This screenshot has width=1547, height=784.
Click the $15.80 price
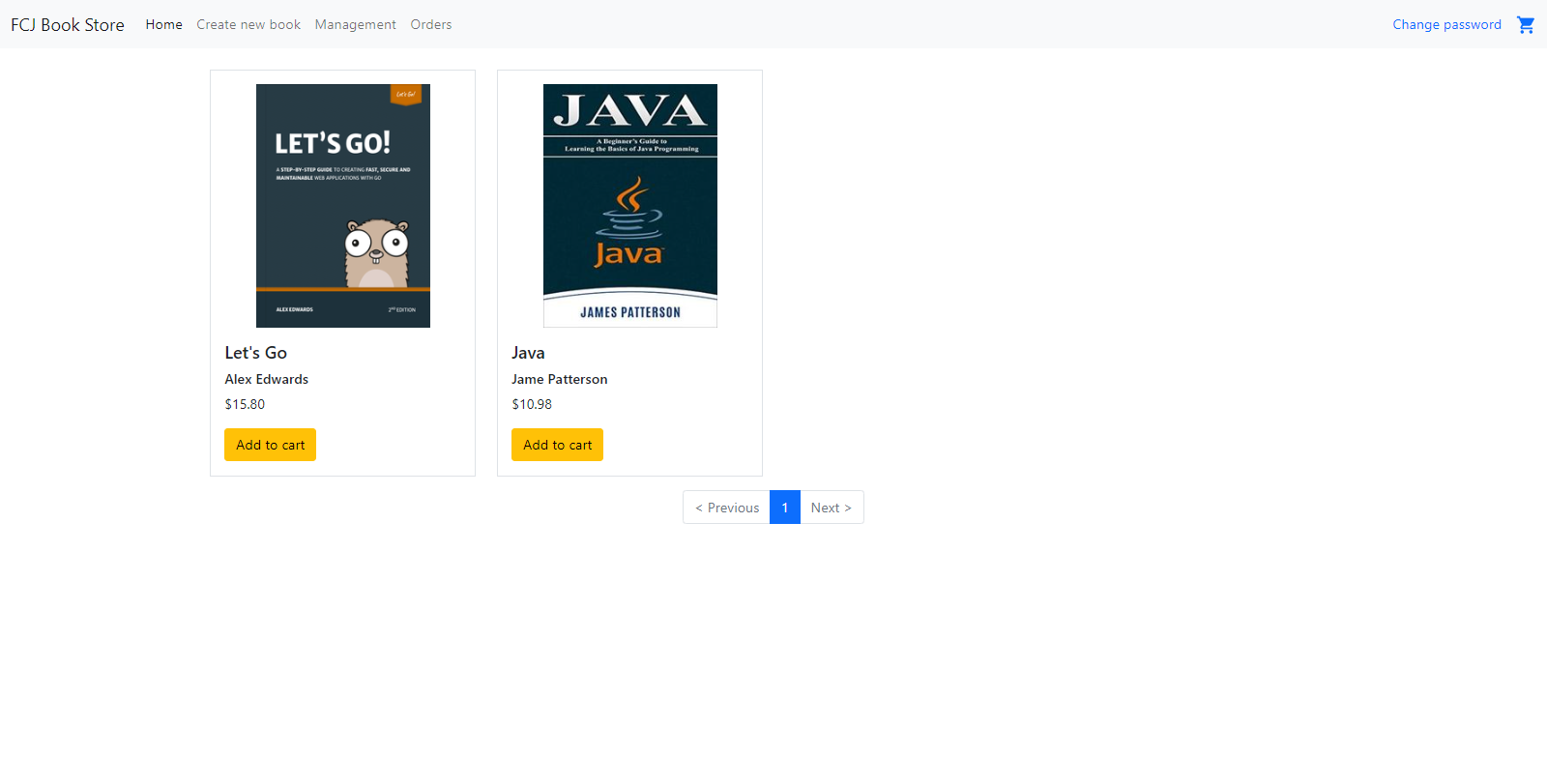tap(245, 404)
